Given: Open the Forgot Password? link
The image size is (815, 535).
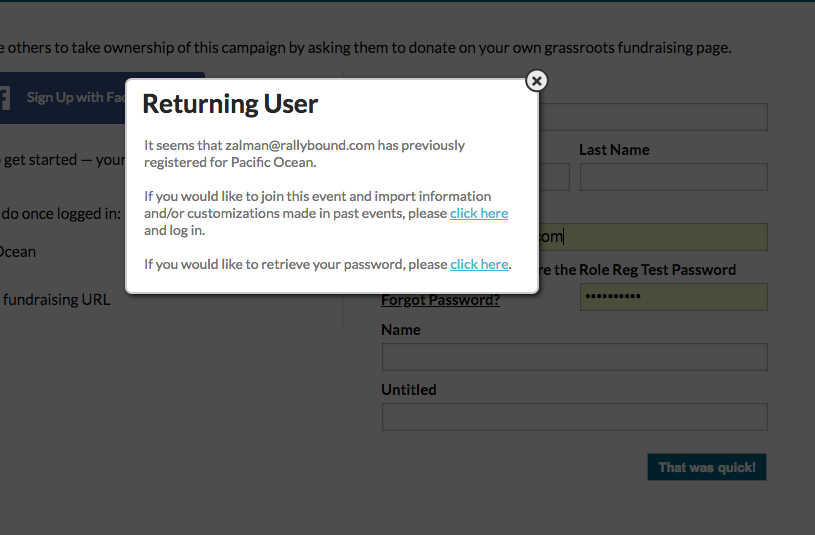Looking at the screenshot, I should pos(440,300).
